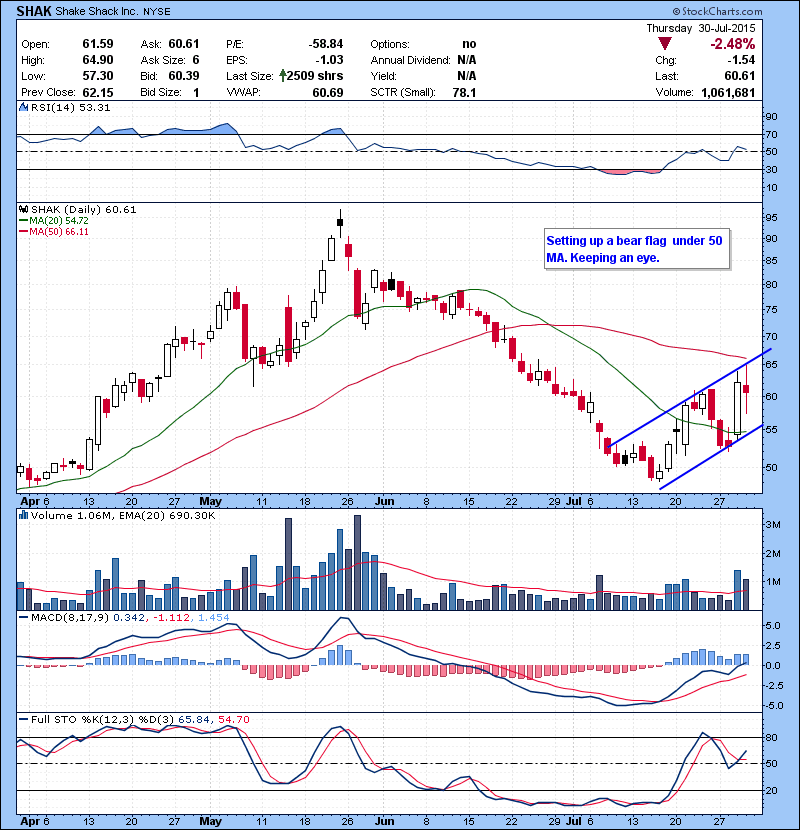Click the Full STO %K value 65.84
This screenshot has width=800, height=830.
click(194, 719)
